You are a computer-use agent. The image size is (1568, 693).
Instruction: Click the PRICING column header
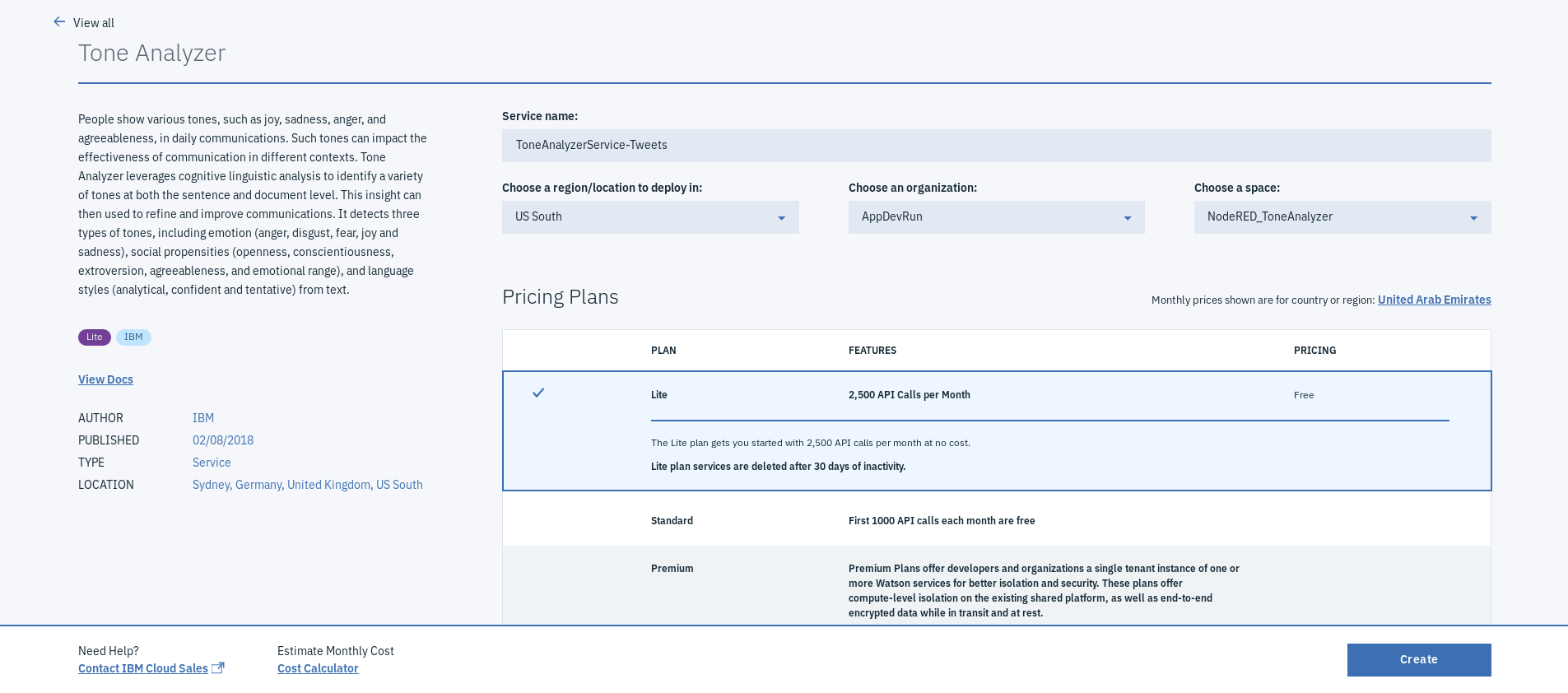(1314, 351)
